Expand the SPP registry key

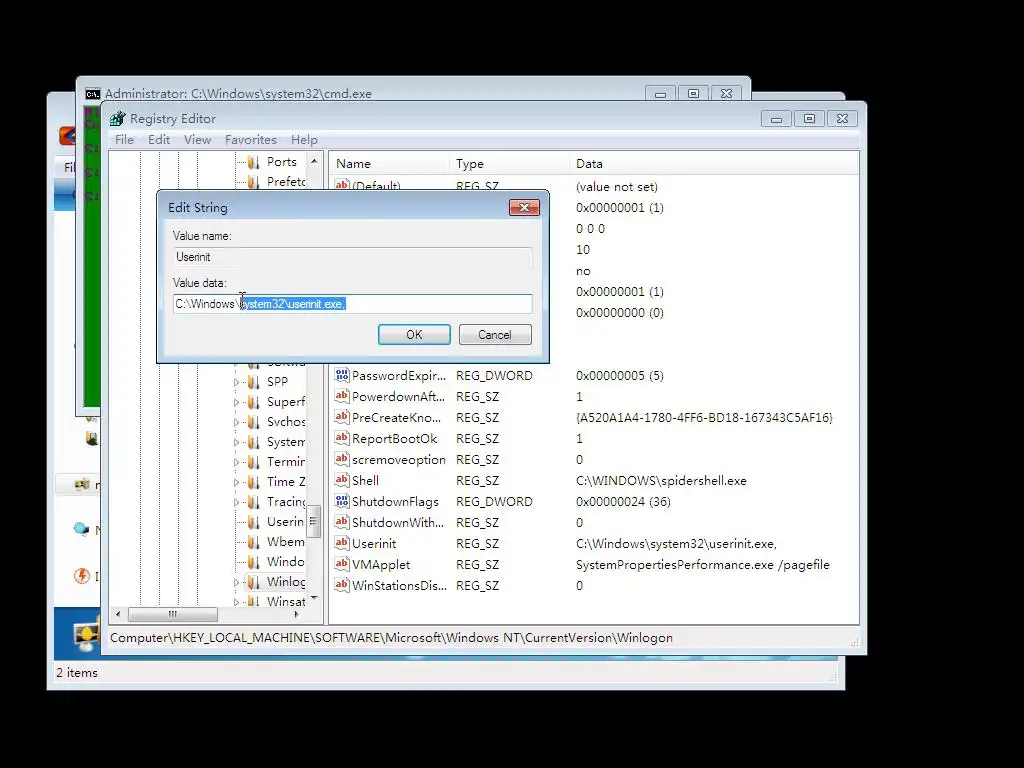pyautogui.click(x=236, y=383)
